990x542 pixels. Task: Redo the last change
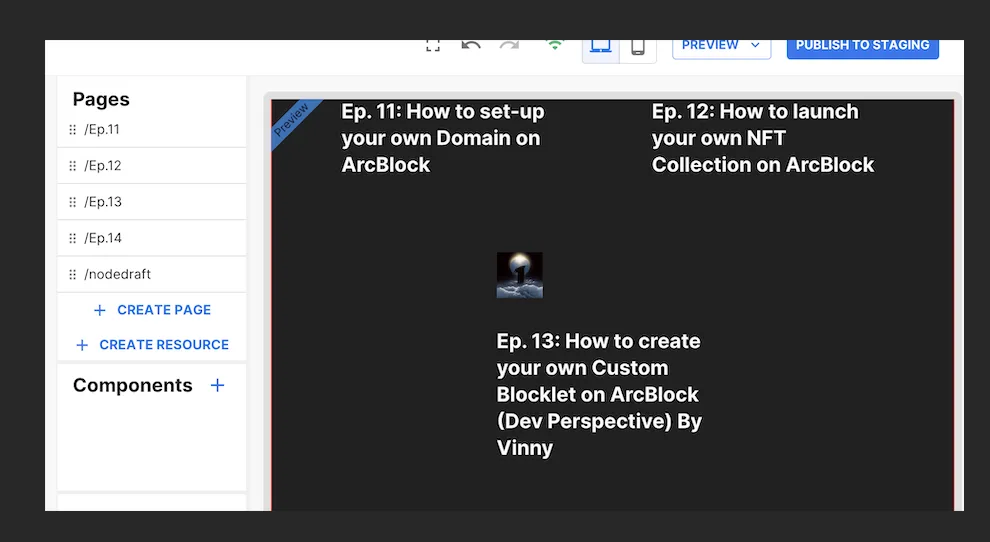pos(510,45)
